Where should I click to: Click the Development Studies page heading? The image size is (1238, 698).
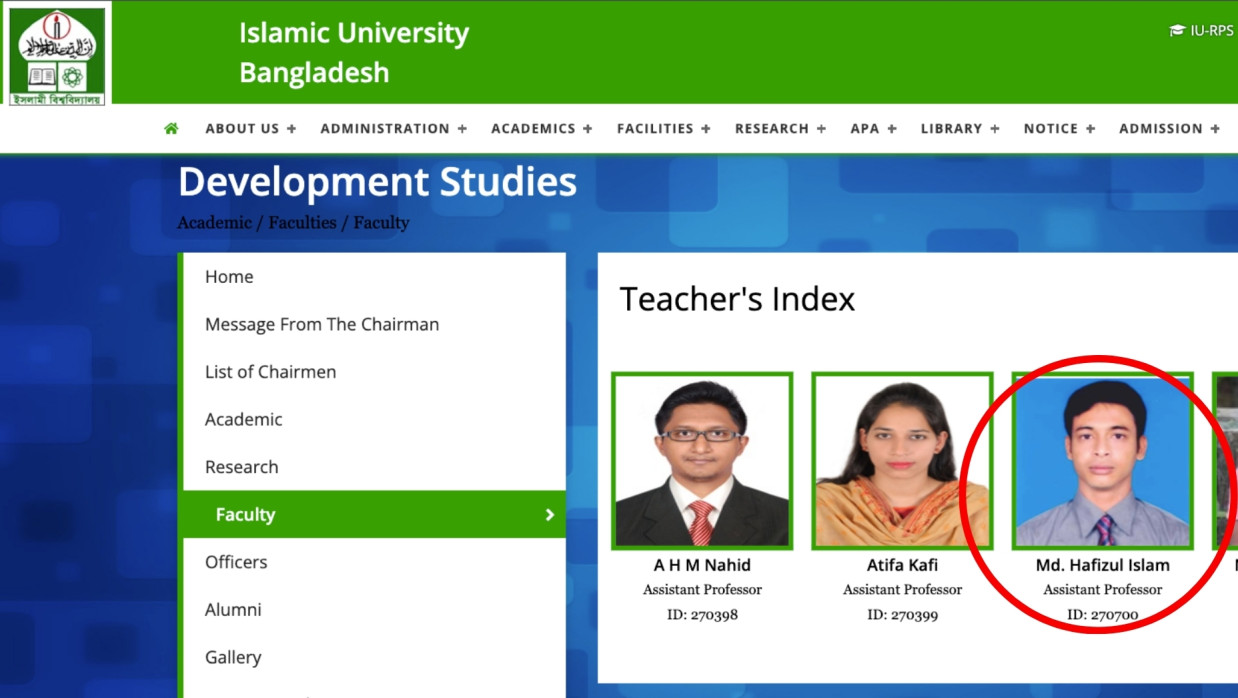[377, 183]
